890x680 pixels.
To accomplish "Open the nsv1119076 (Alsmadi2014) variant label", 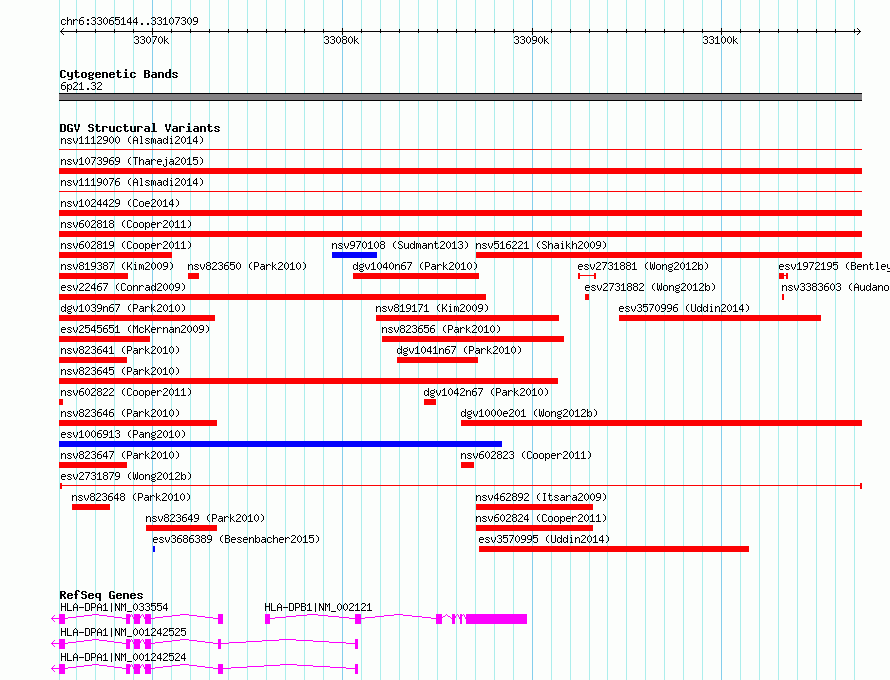I will (132, 182).
